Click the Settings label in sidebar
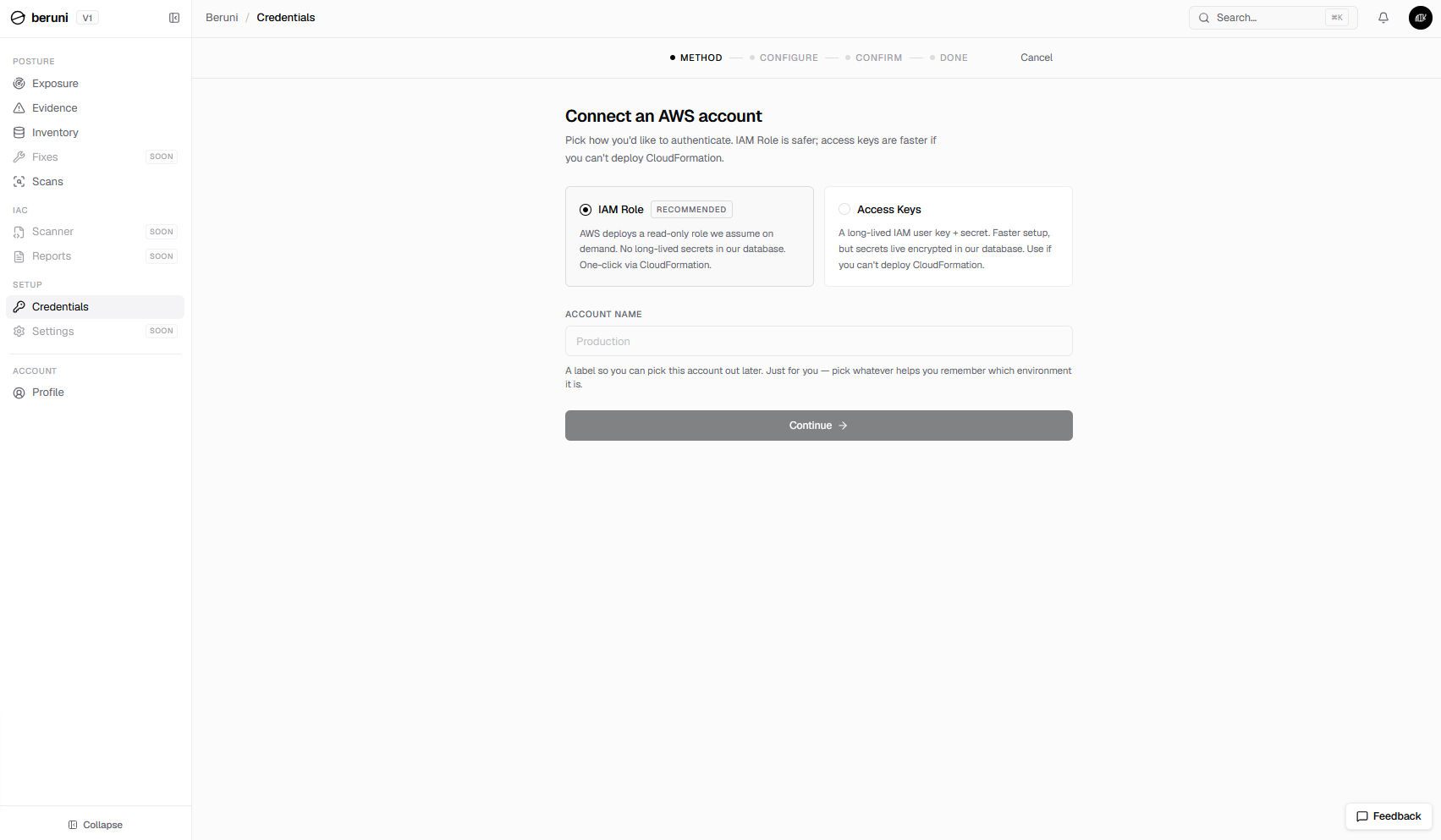 click(x=53, y=332)
